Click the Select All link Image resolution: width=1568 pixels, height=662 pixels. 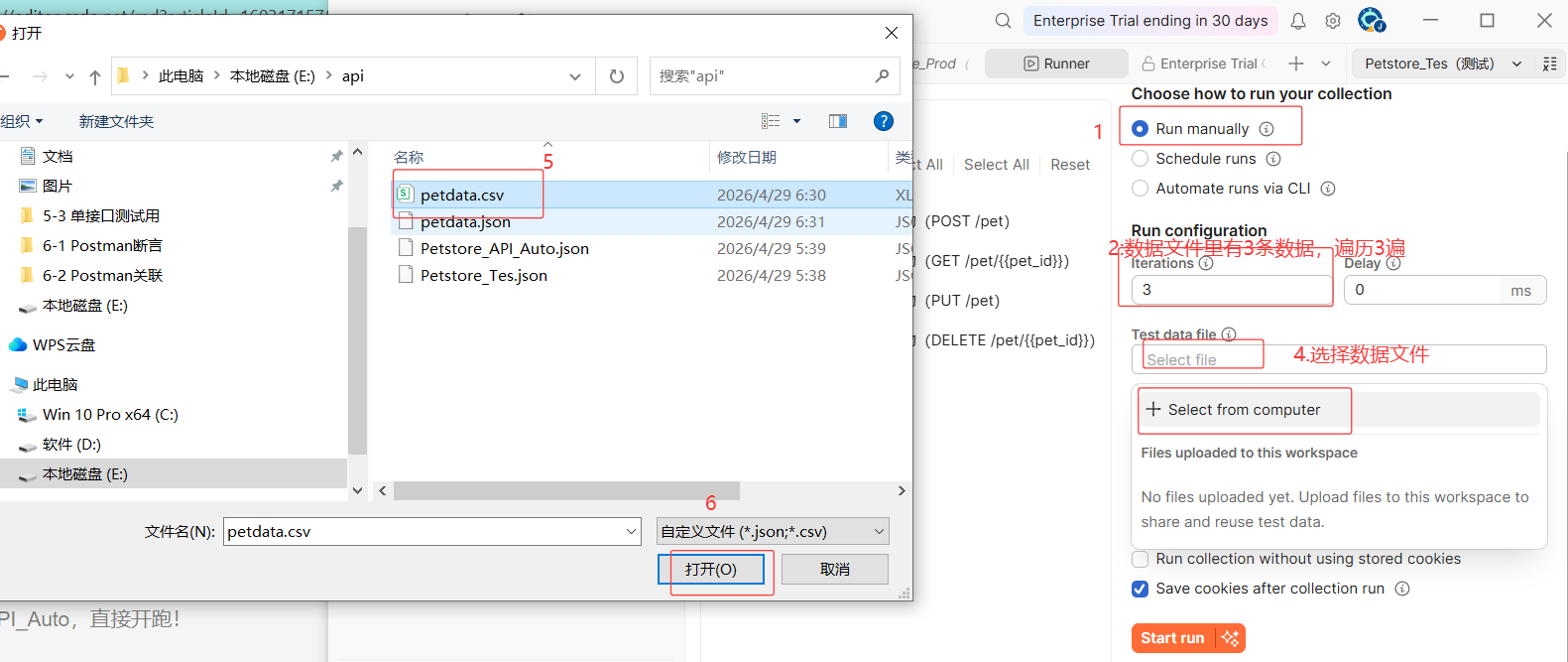point(997,165)
